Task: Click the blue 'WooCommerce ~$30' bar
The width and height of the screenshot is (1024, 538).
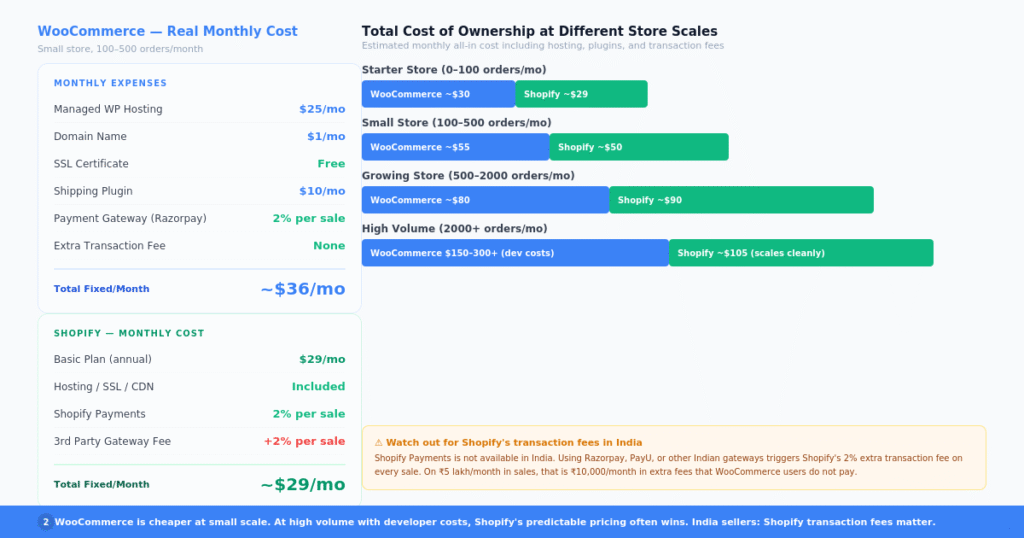Action: pos(438,94)
